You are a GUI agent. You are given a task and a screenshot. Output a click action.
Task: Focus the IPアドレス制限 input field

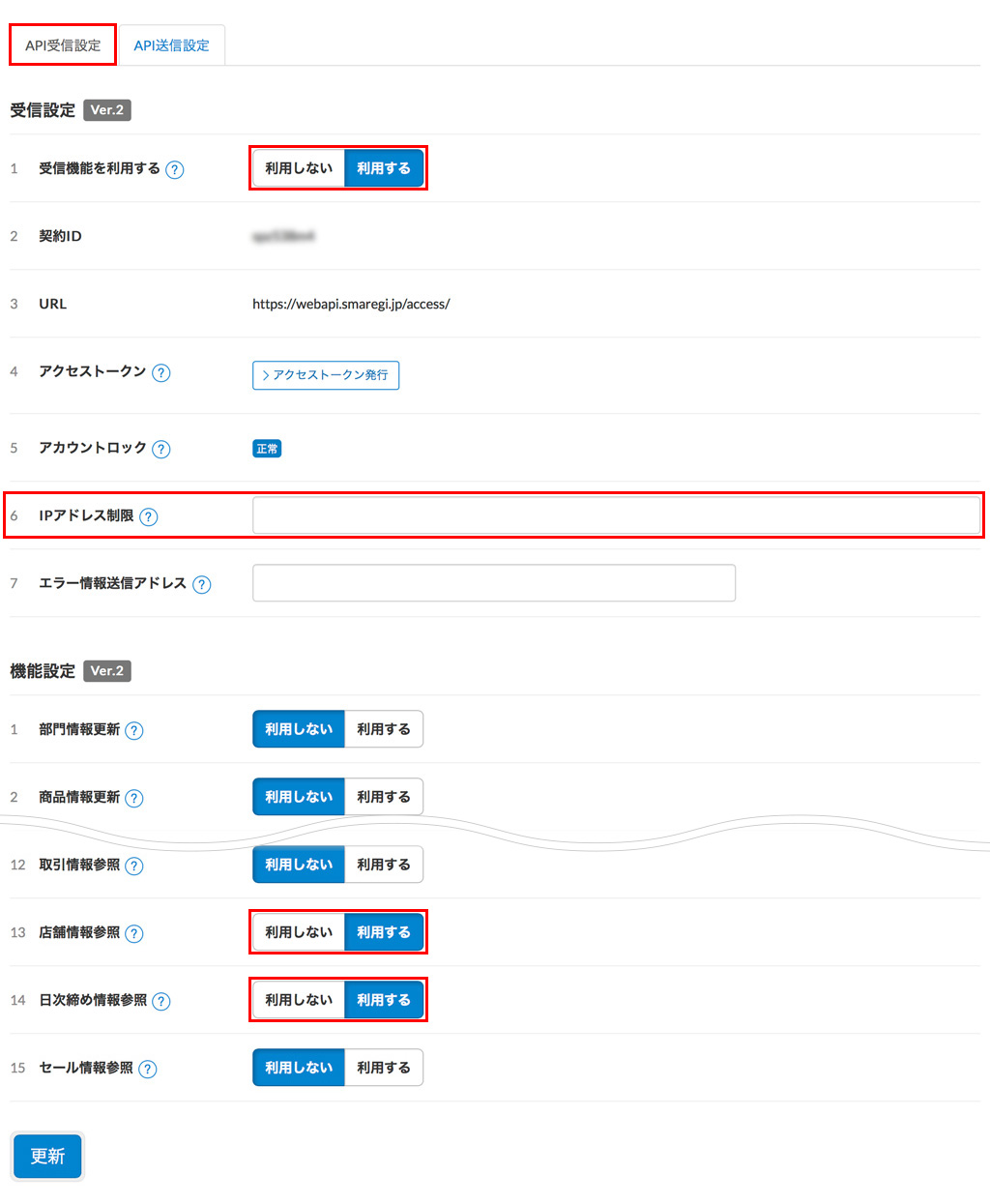[x=616, y=515]
